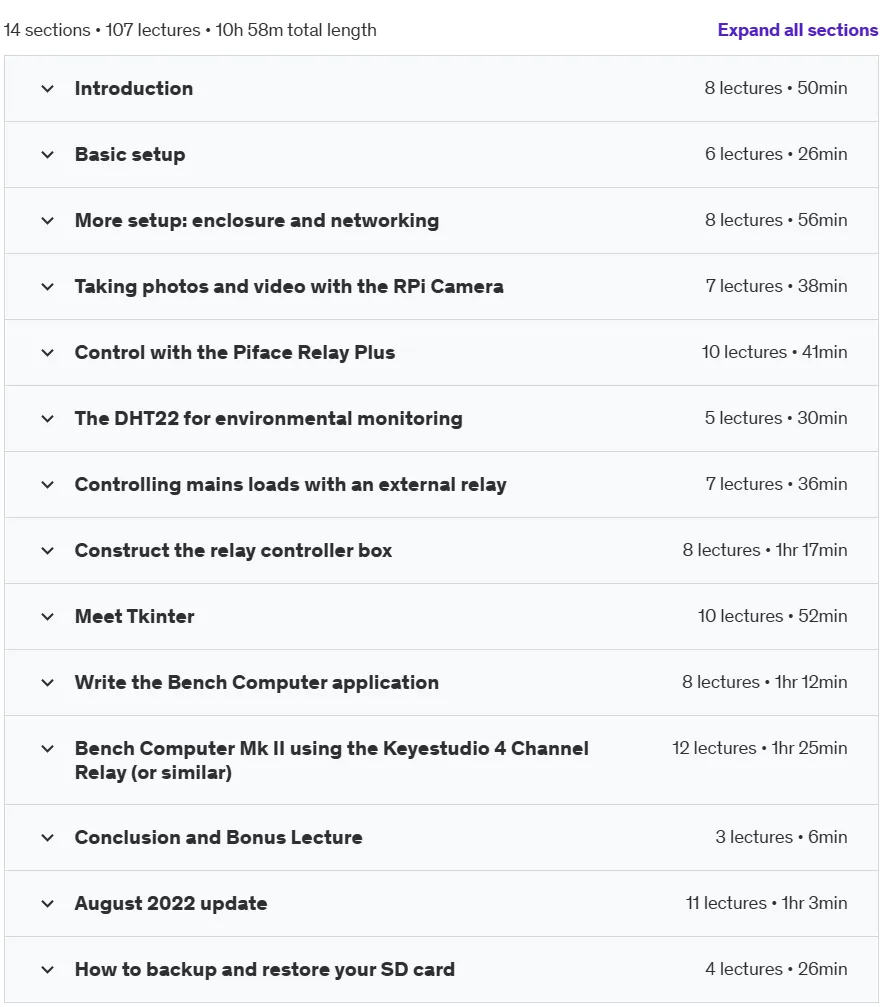Click the Meet Tkinter section title
The width and height of the screenshot is (883, 1007).
coord(134,617)
